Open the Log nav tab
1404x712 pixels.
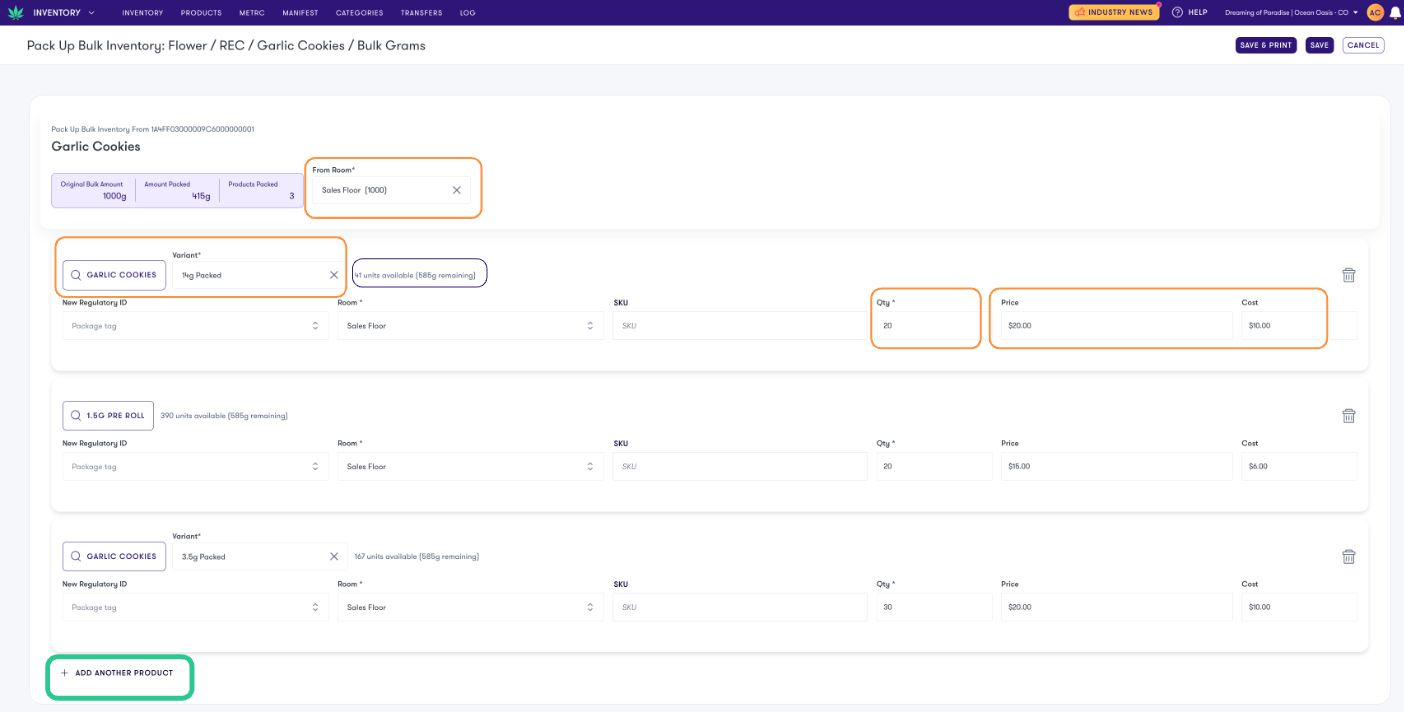(x=468, y=13)
